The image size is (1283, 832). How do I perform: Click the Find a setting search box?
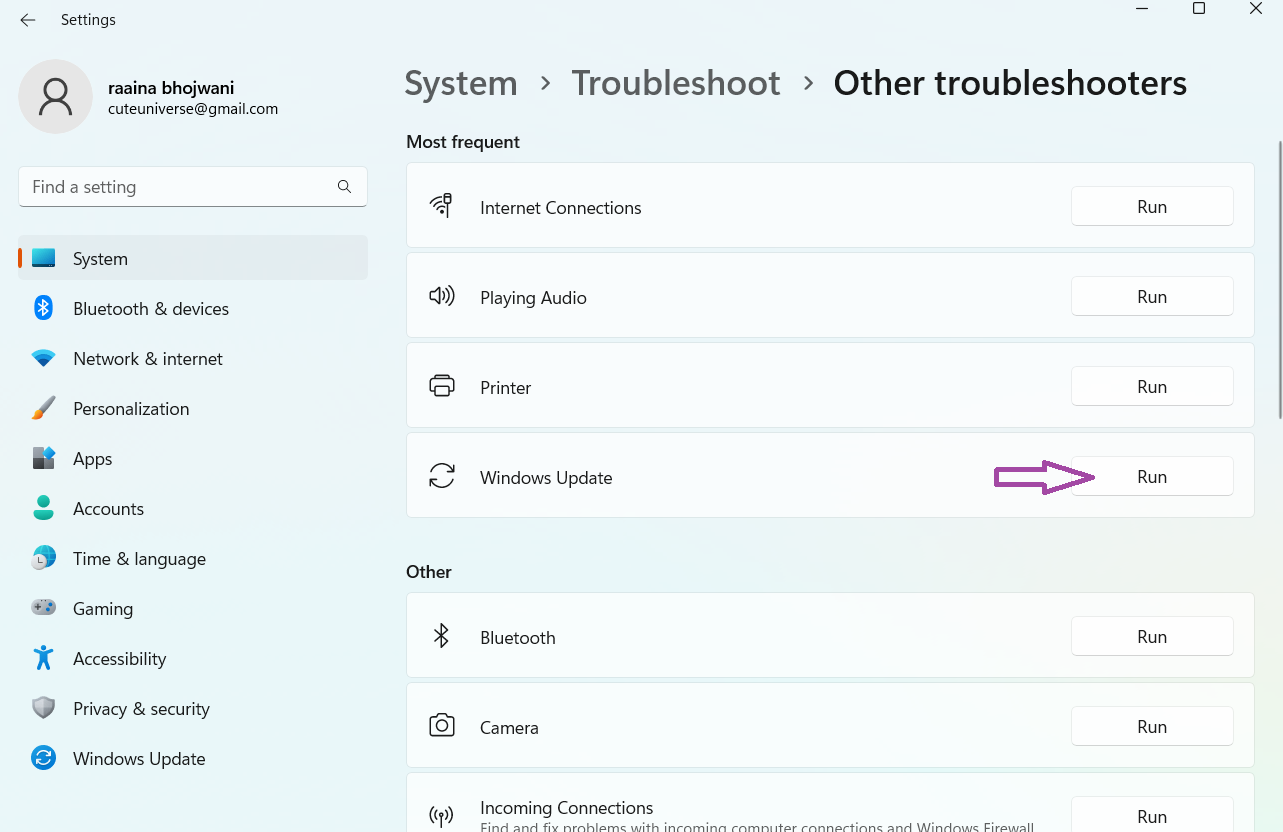tap(180, 187)
